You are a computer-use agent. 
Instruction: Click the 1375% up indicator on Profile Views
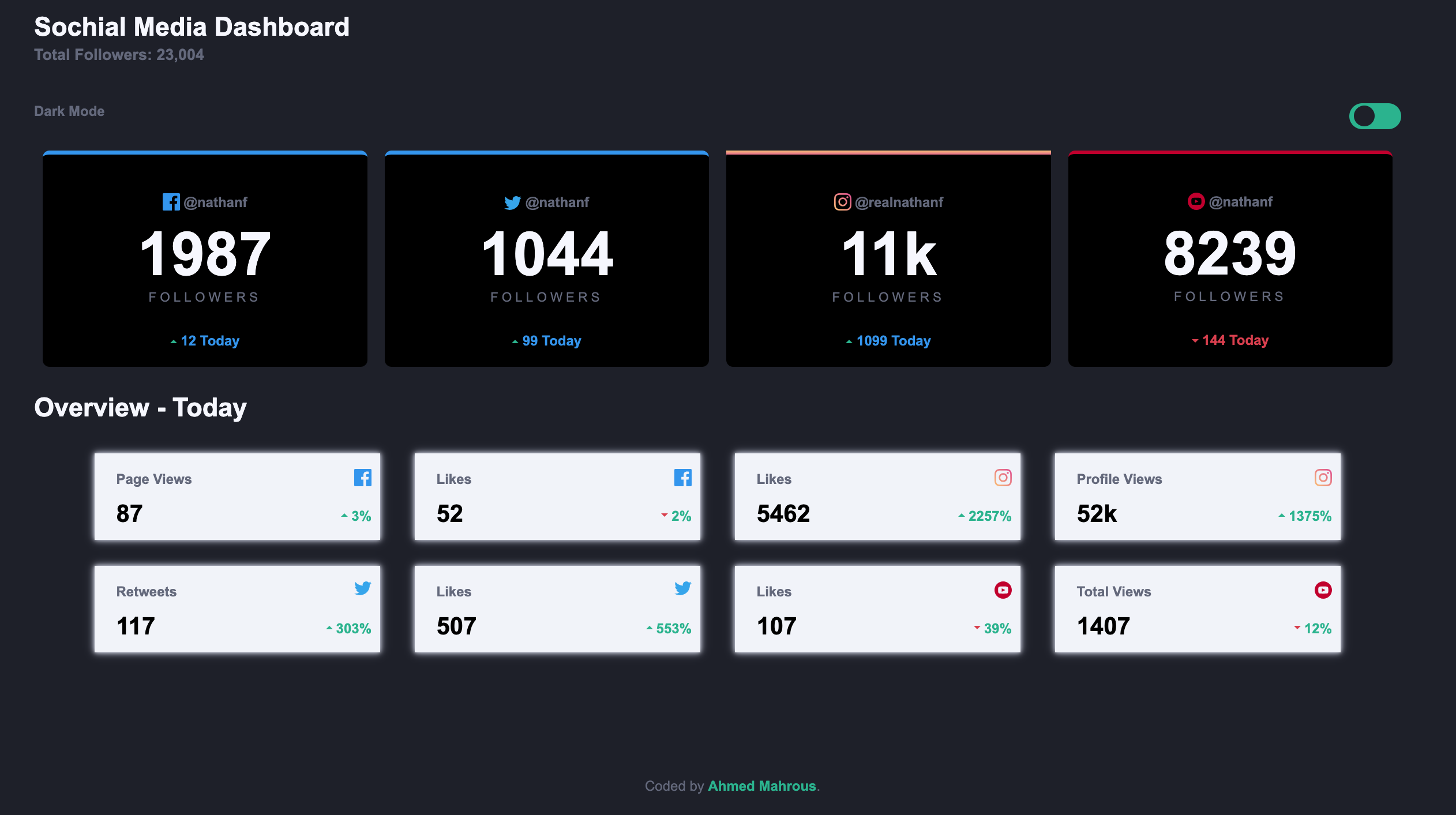[x=1305, y=516]
